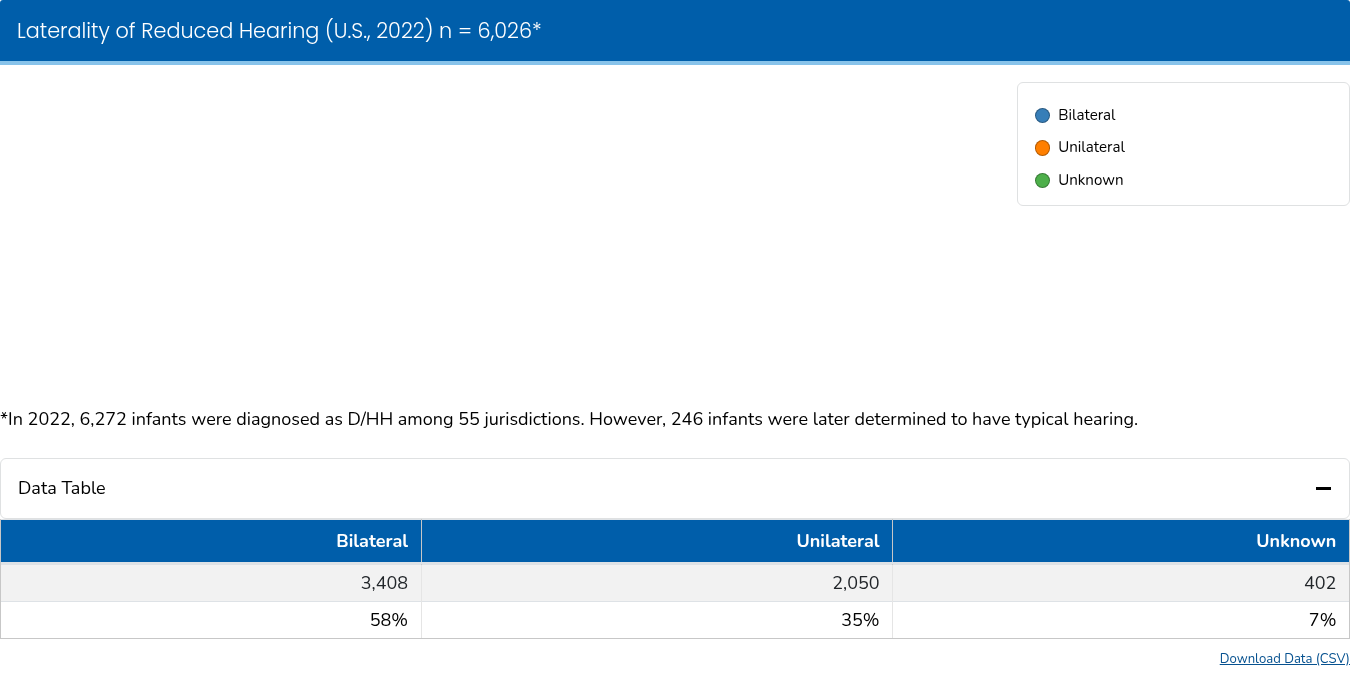Screen dimensions: 1350x693
Task: Click the 3,408 Bilateral count cell
Action: coord(384,583)
